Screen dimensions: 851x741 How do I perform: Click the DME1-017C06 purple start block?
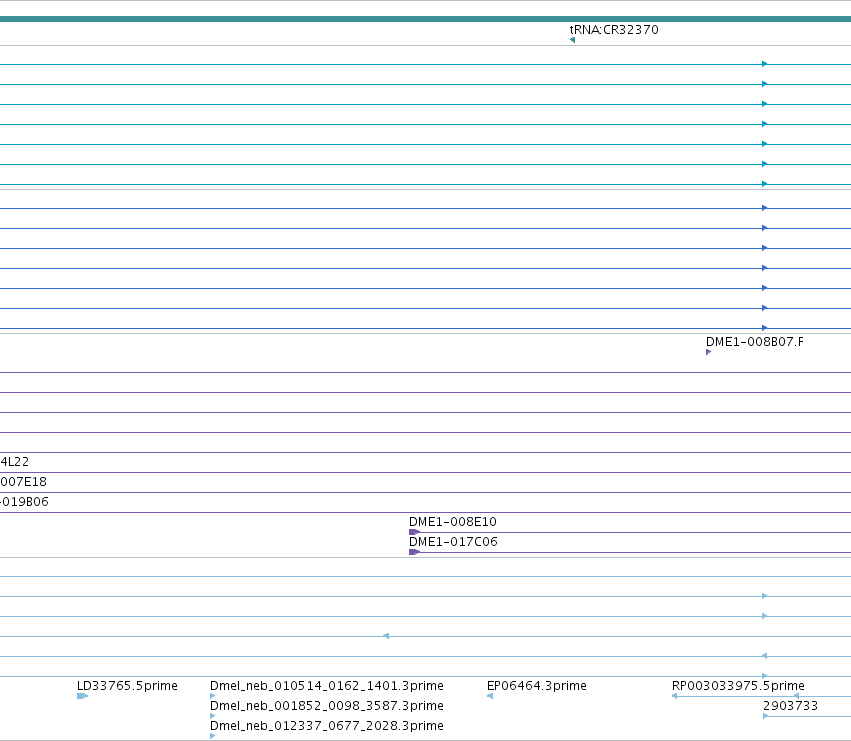tap(414, 552)
